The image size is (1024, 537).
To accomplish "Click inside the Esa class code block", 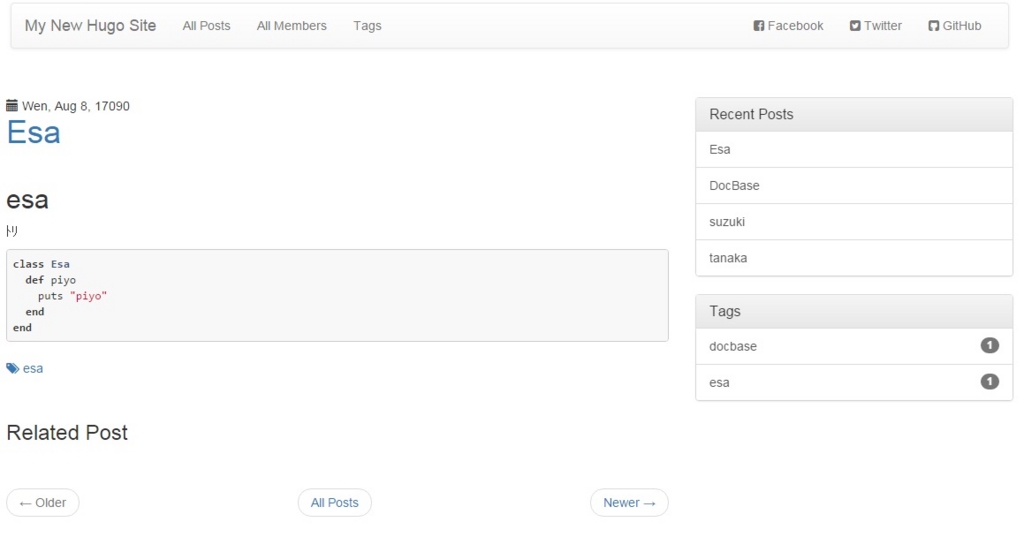I will point(337,295).
